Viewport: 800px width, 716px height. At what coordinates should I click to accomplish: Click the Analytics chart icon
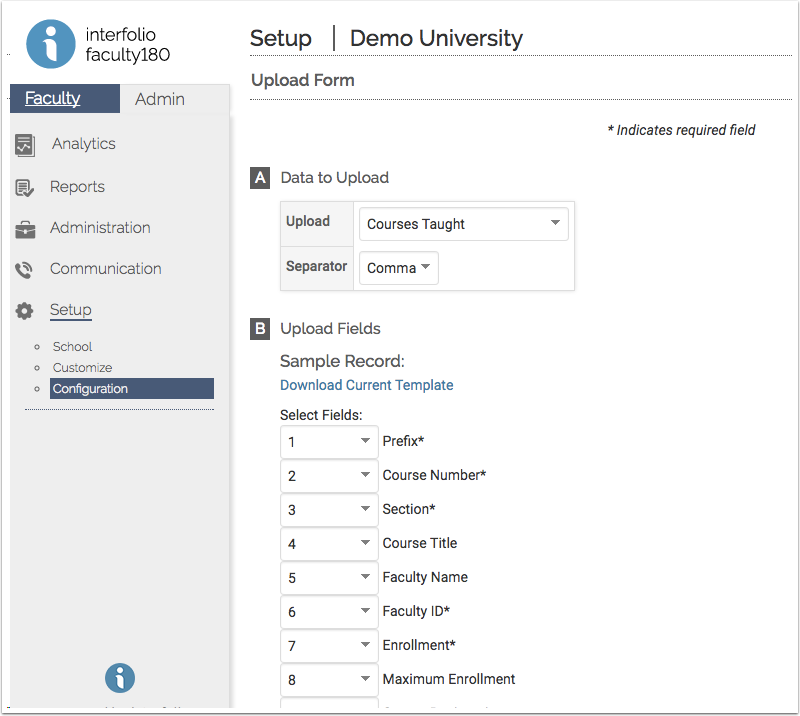click(x=25, y=145)
